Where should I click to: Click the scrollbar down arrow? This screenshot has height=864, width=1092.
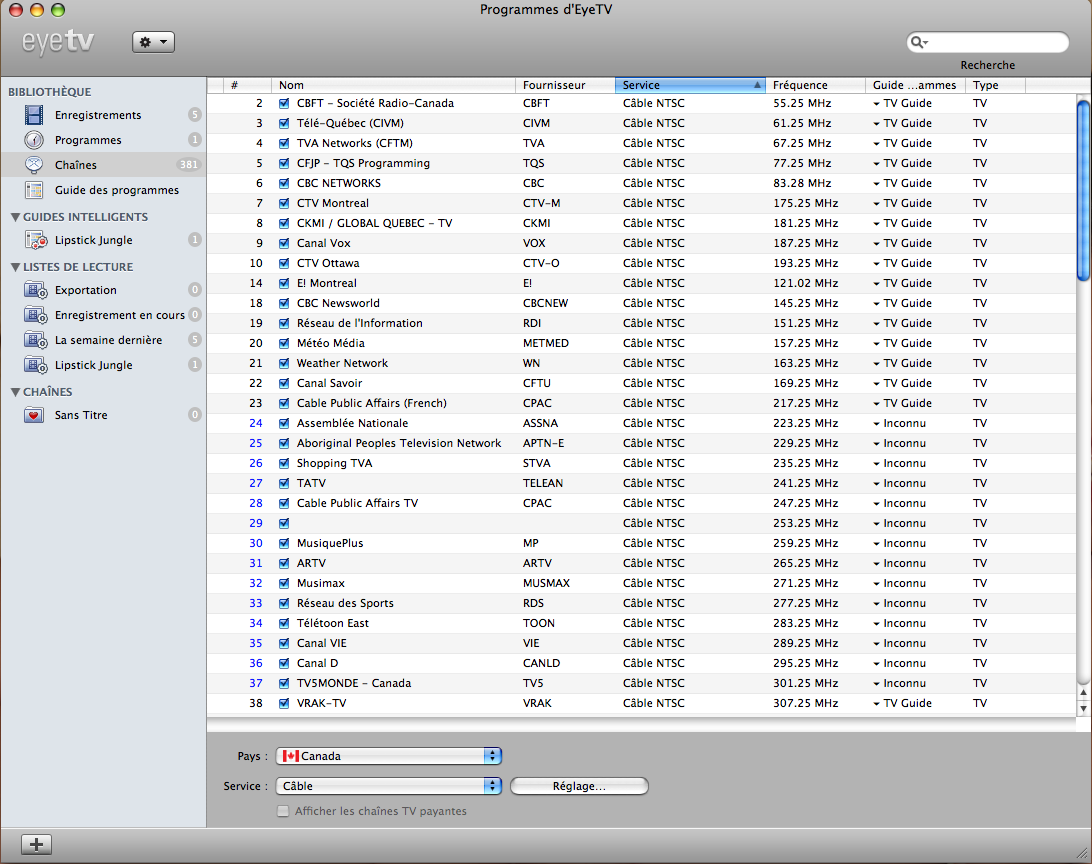pos(1083,709)
